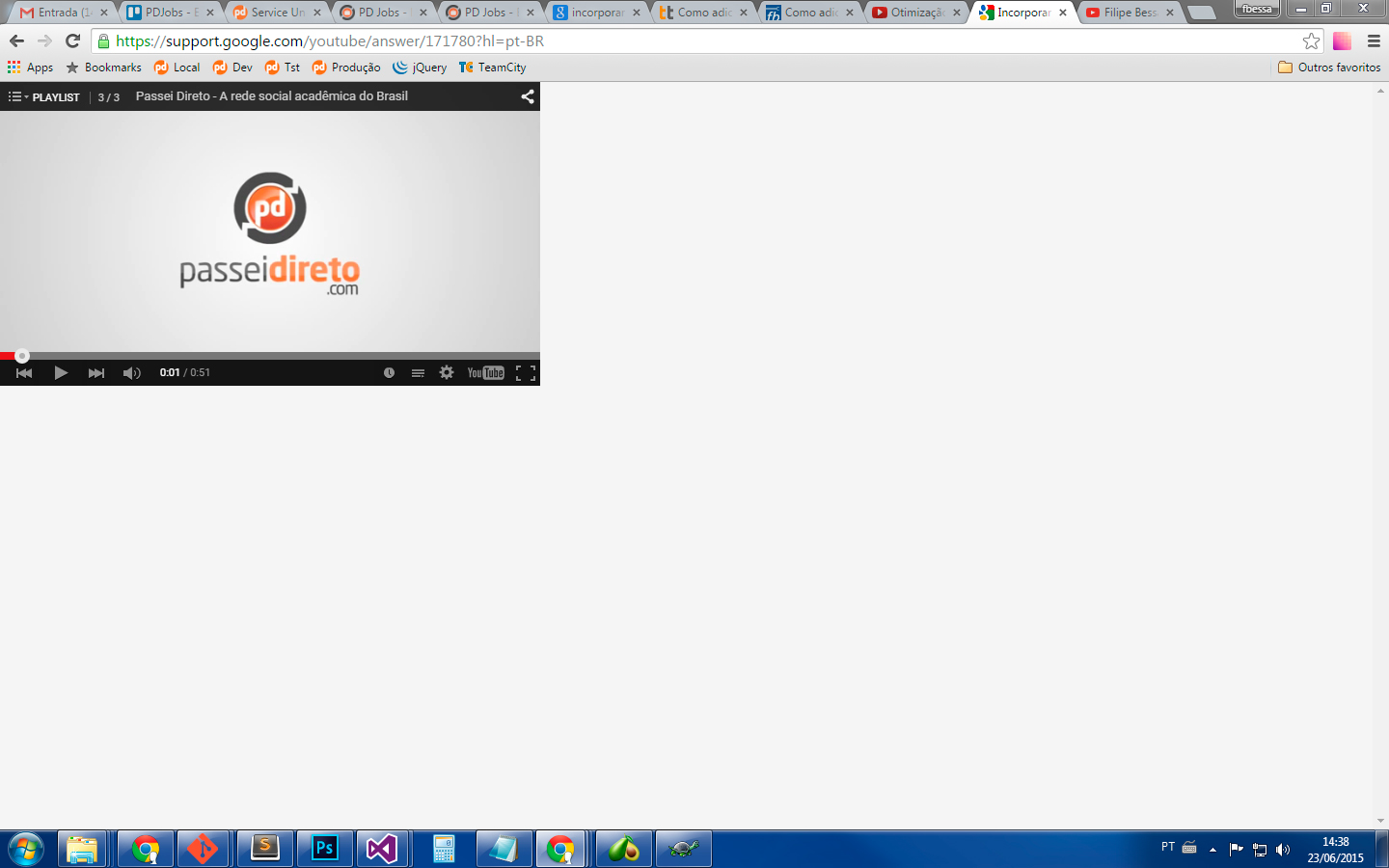Click the passeidireto.com video thumbnail
Viewport: 1389px width, 868px height.
(270, 233)
